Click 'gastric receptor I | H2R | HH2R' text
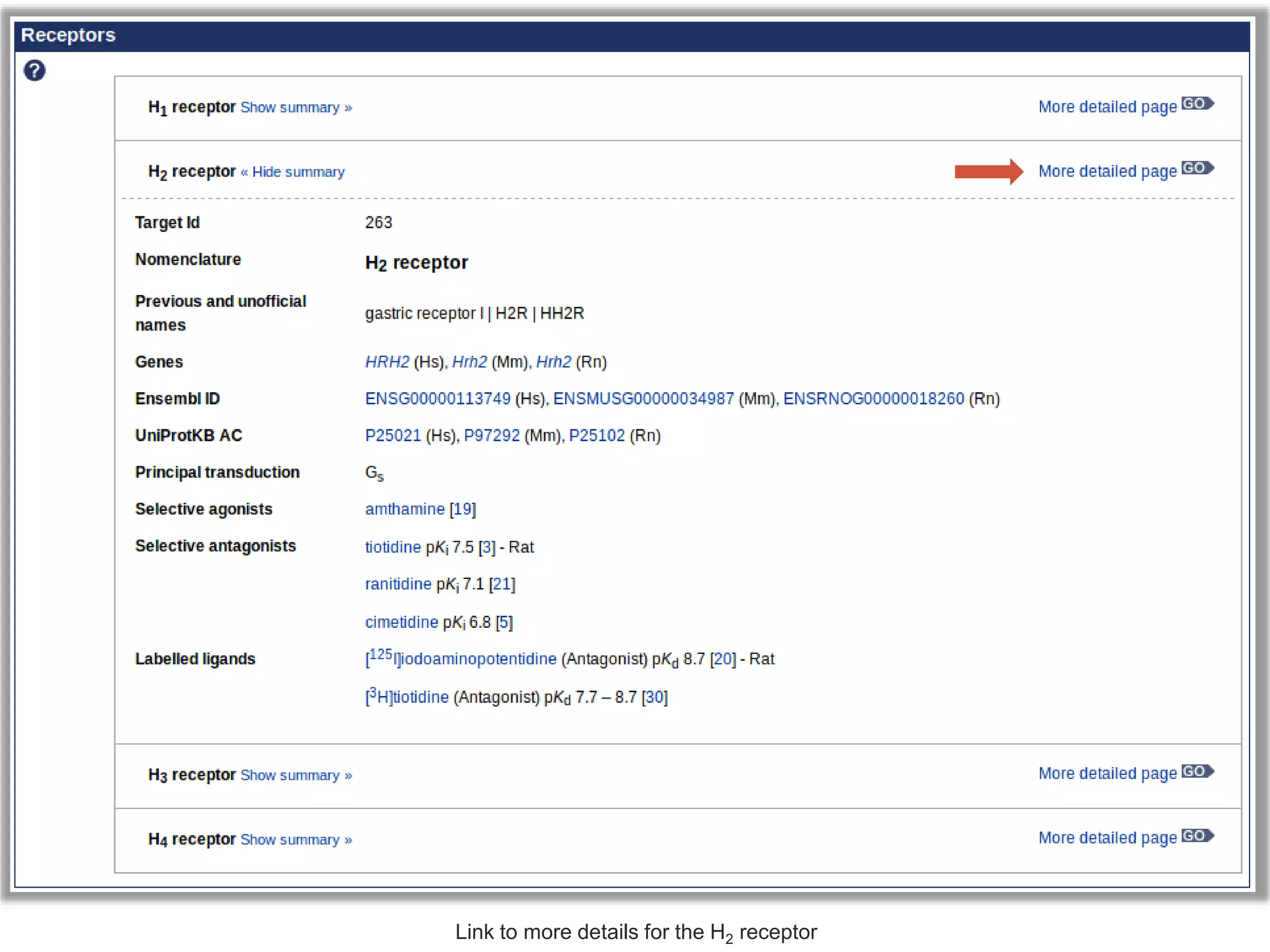The width and height of the screenshot is (1270, 952). coord(474,314)
